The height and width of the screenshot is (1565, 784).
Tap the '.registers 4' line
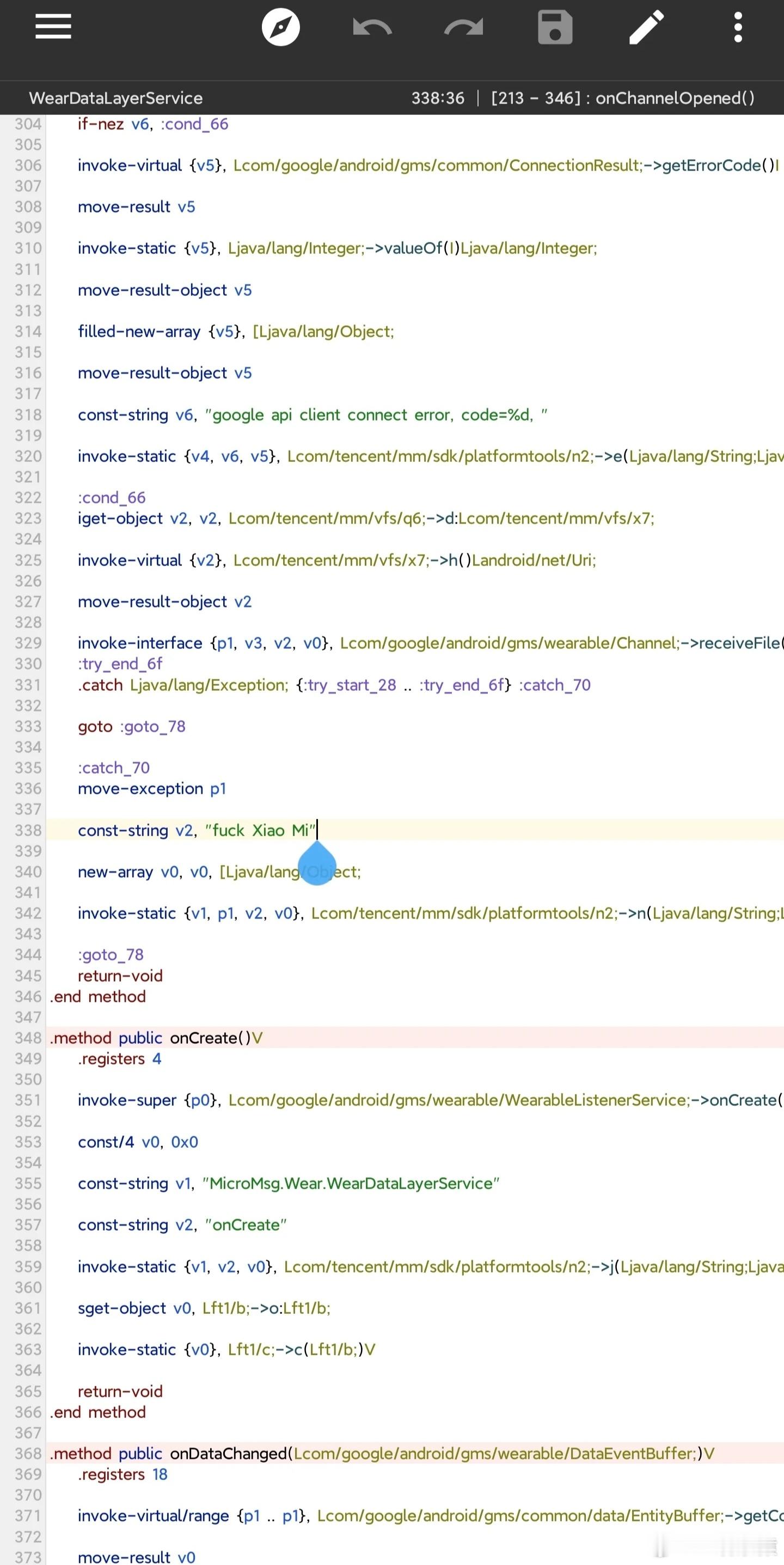click(x=120, y=1058)
